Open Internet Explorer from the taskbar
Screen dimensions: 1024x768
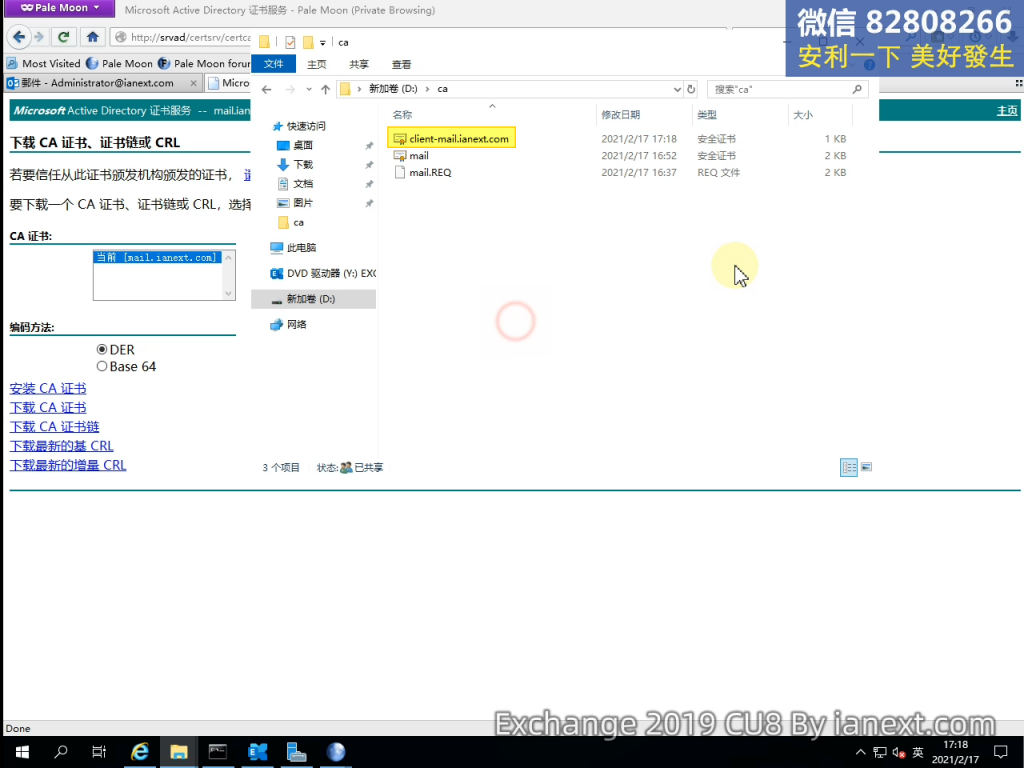pyautogui.click(x=140, y=752)
